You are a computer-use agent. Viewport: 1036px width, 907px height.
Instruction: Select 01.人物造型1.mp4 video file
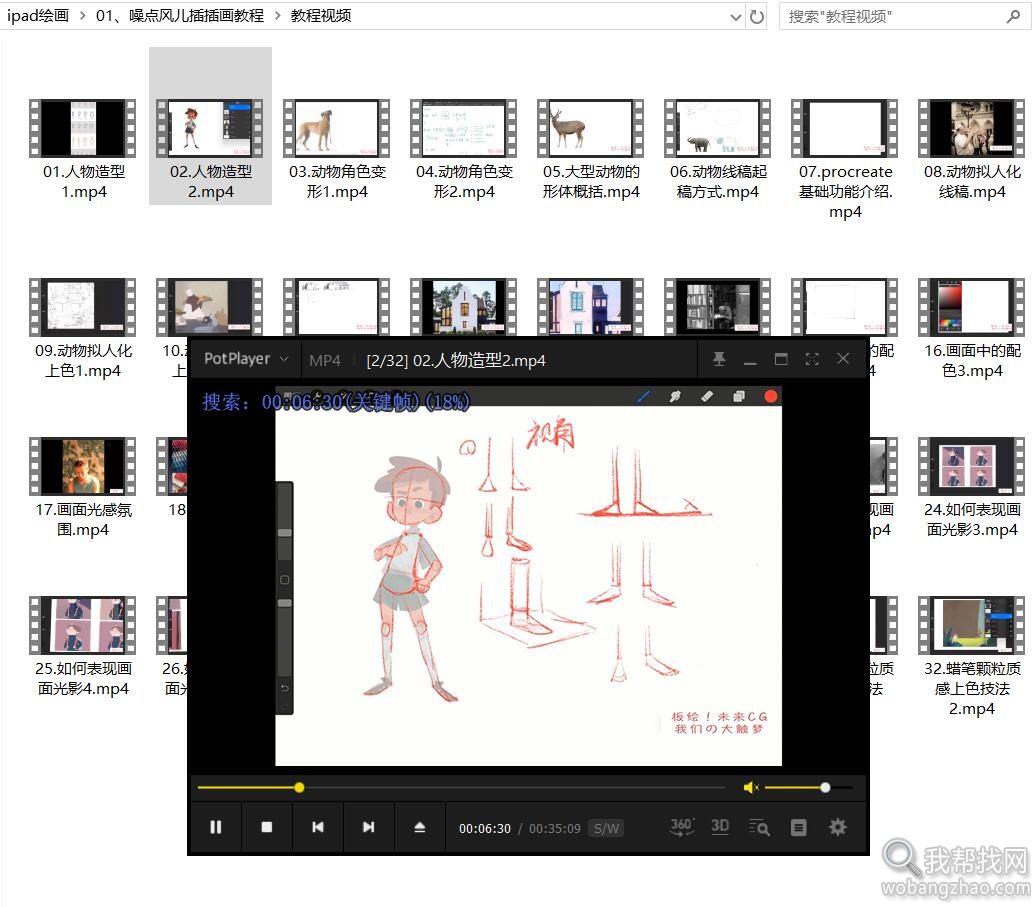83,147
